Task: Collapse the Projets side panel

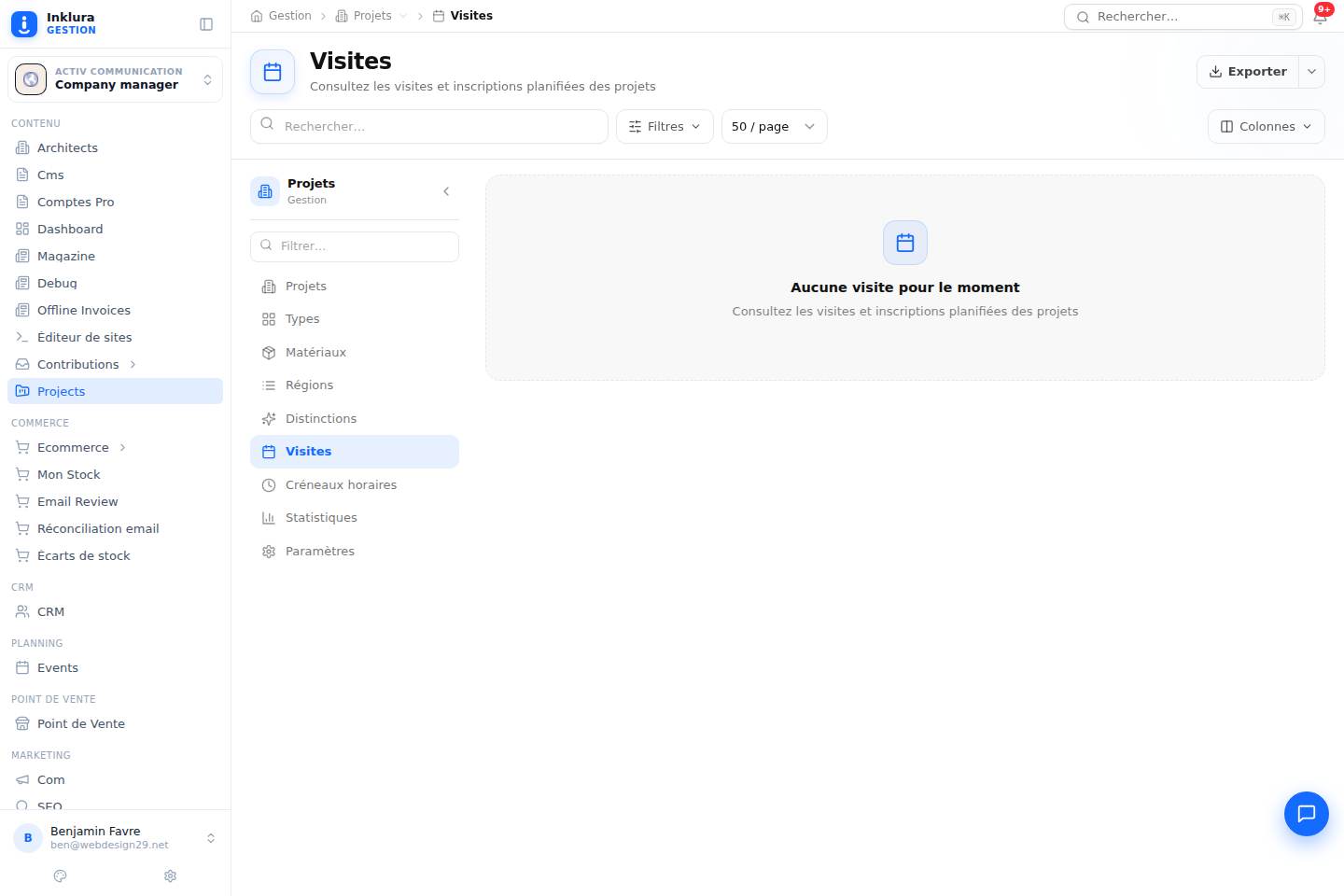Action: coord(446,191)
